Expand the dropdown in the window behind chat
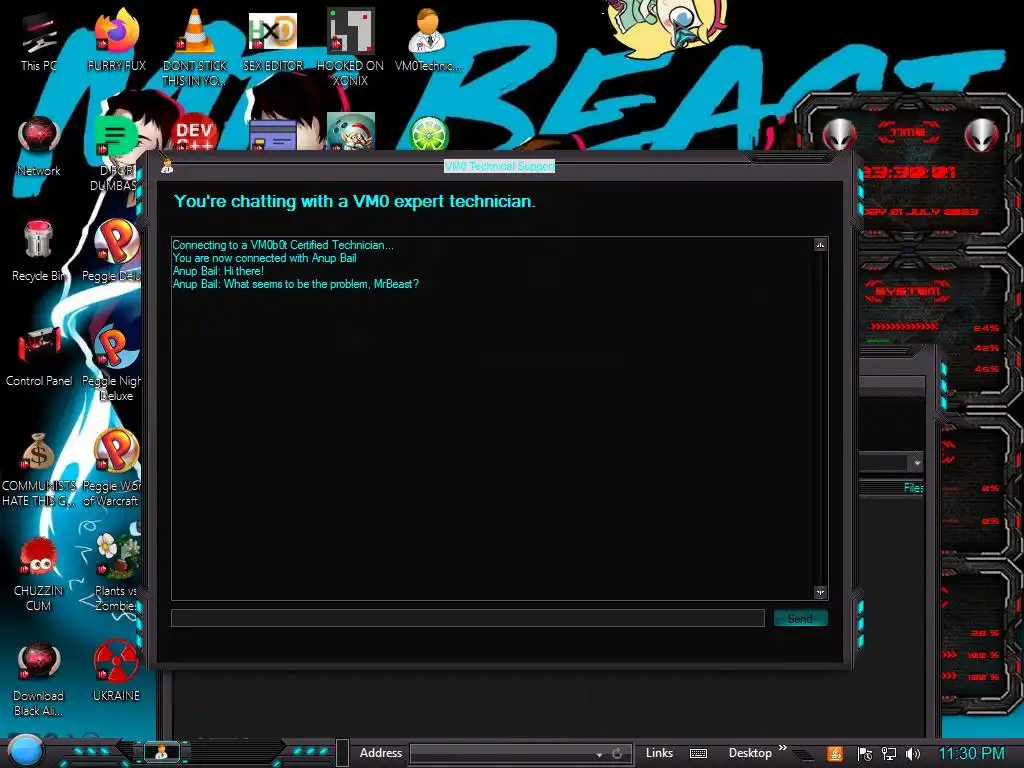The width and height of the screenshot is (1024, 768). (x=917, y=462)
